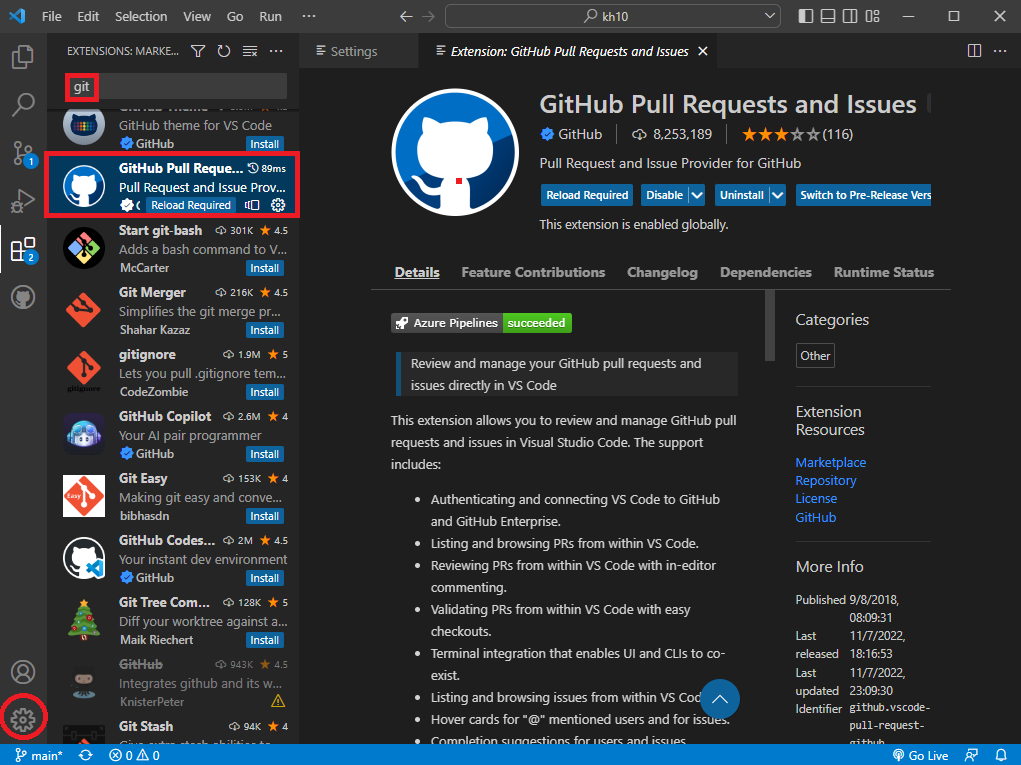Install the Git Merger extension
Image resolution: width=1021 pixels, height=765 pixels.
[x=265, y=330]
